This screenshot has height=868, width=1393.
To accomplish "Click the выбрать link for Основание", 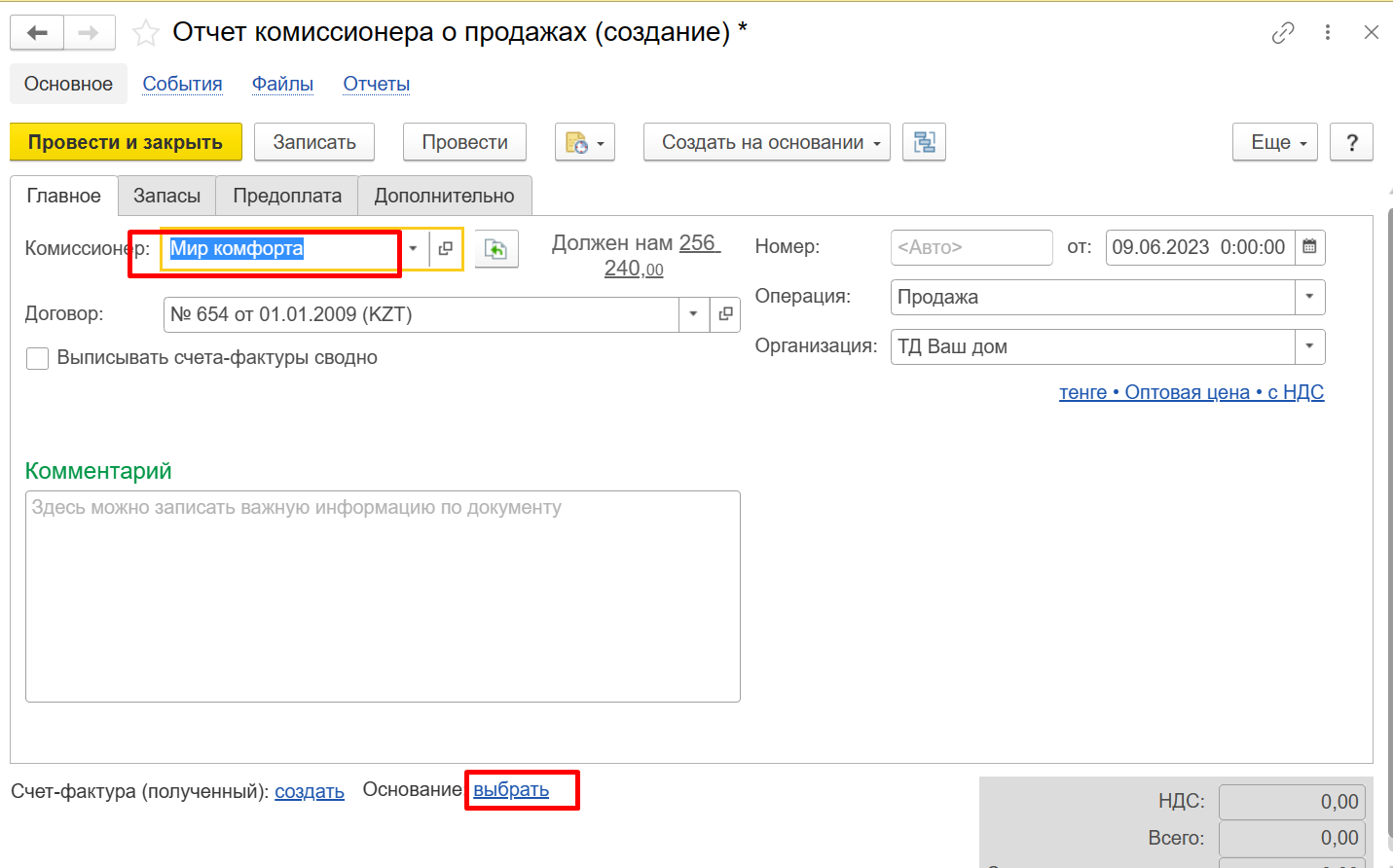I will tap(511, 790).
